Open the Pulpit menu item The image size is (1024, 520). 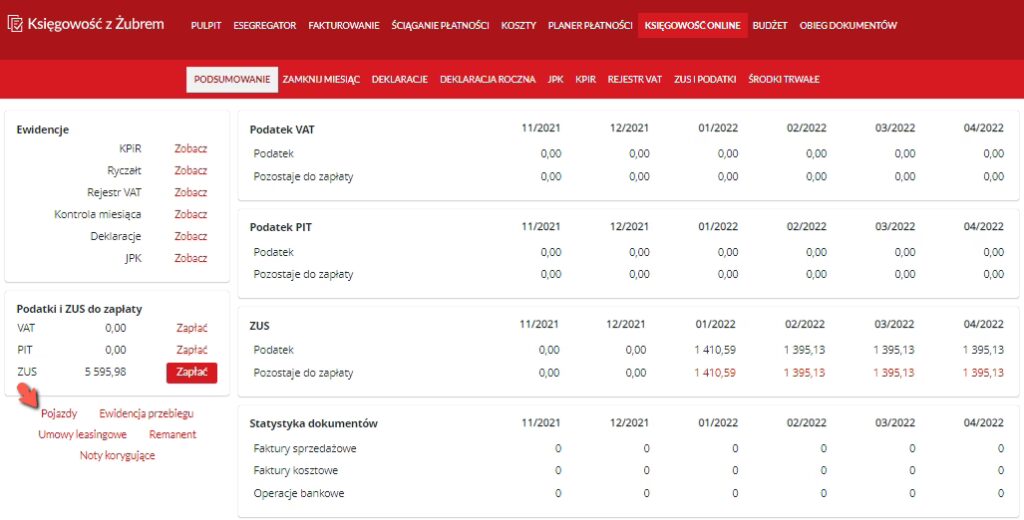[205, 25]
